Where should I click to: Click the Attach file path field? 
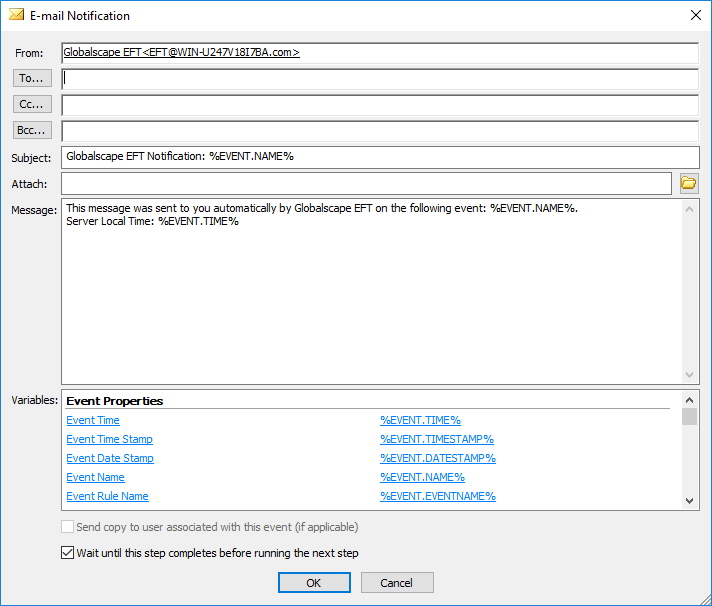[x=365, y=183]
